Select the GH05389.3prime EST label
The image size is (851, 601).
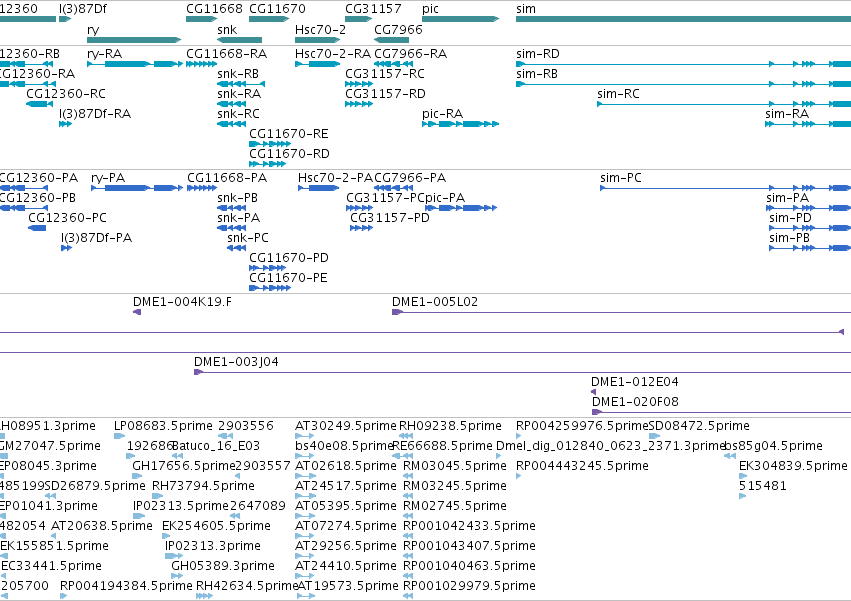(x=223, y=566)
